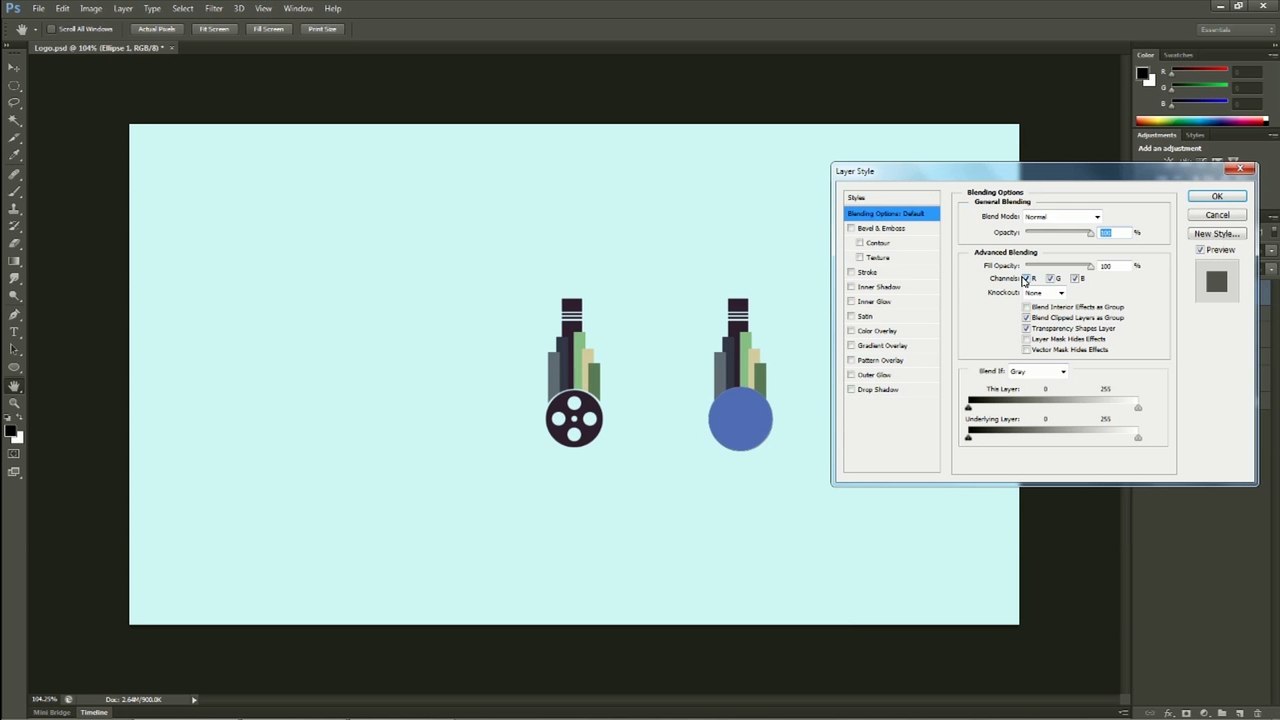Viewport: 1280px width, 720px height.
Task: Open the Blend Mode dropdown
Action: pos(1062,217)
